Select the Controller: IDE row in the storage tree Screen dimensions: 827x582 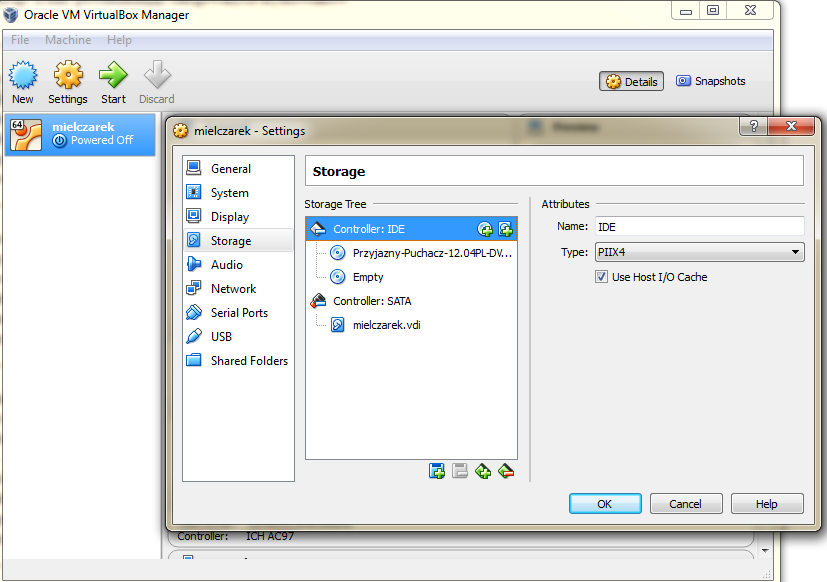click(411, 229)
